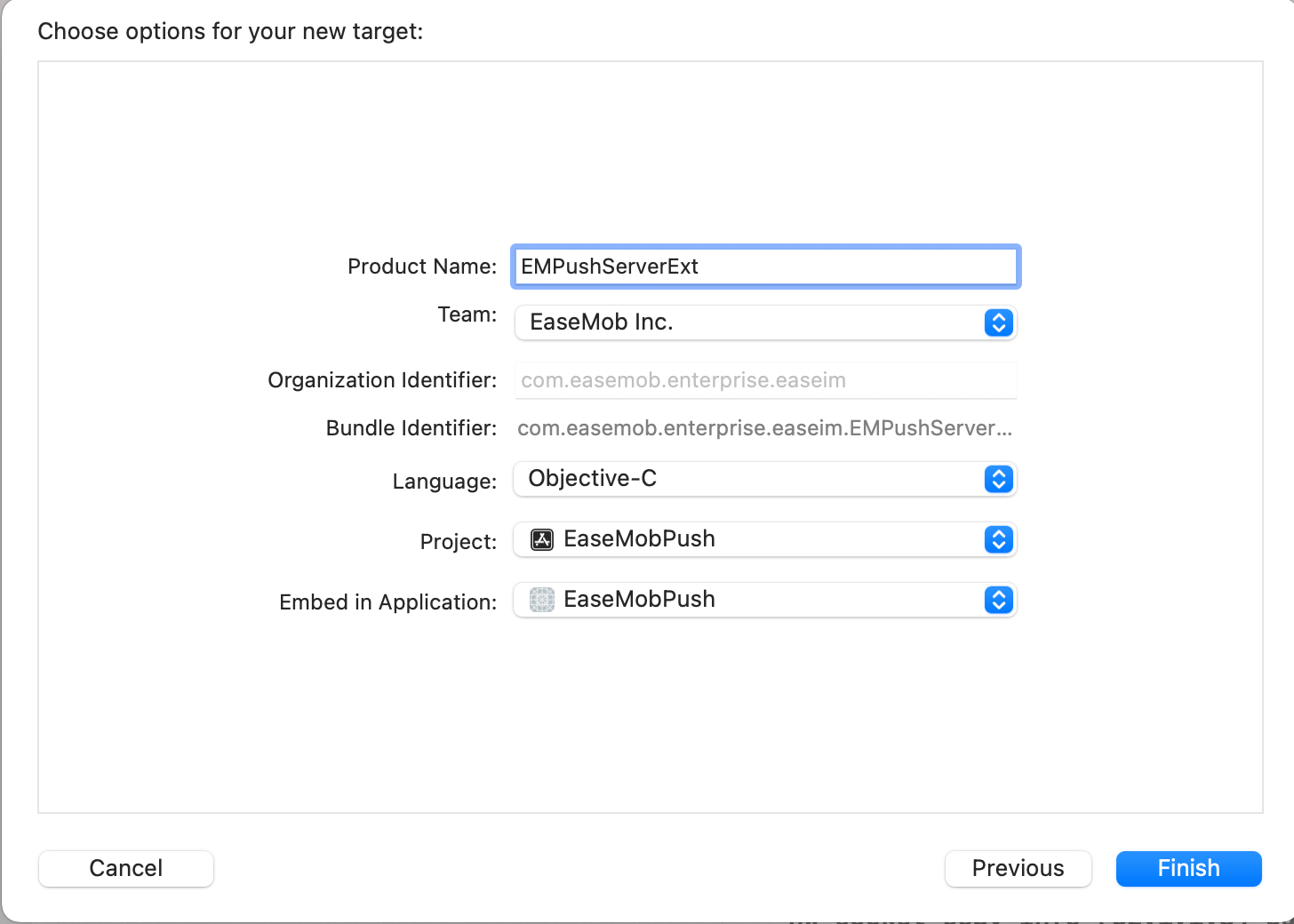Image resolution: width=1294 pixels, height=924 pixels.
Task: Open the Embed in Application dropdown
Action: click(765, 600)
